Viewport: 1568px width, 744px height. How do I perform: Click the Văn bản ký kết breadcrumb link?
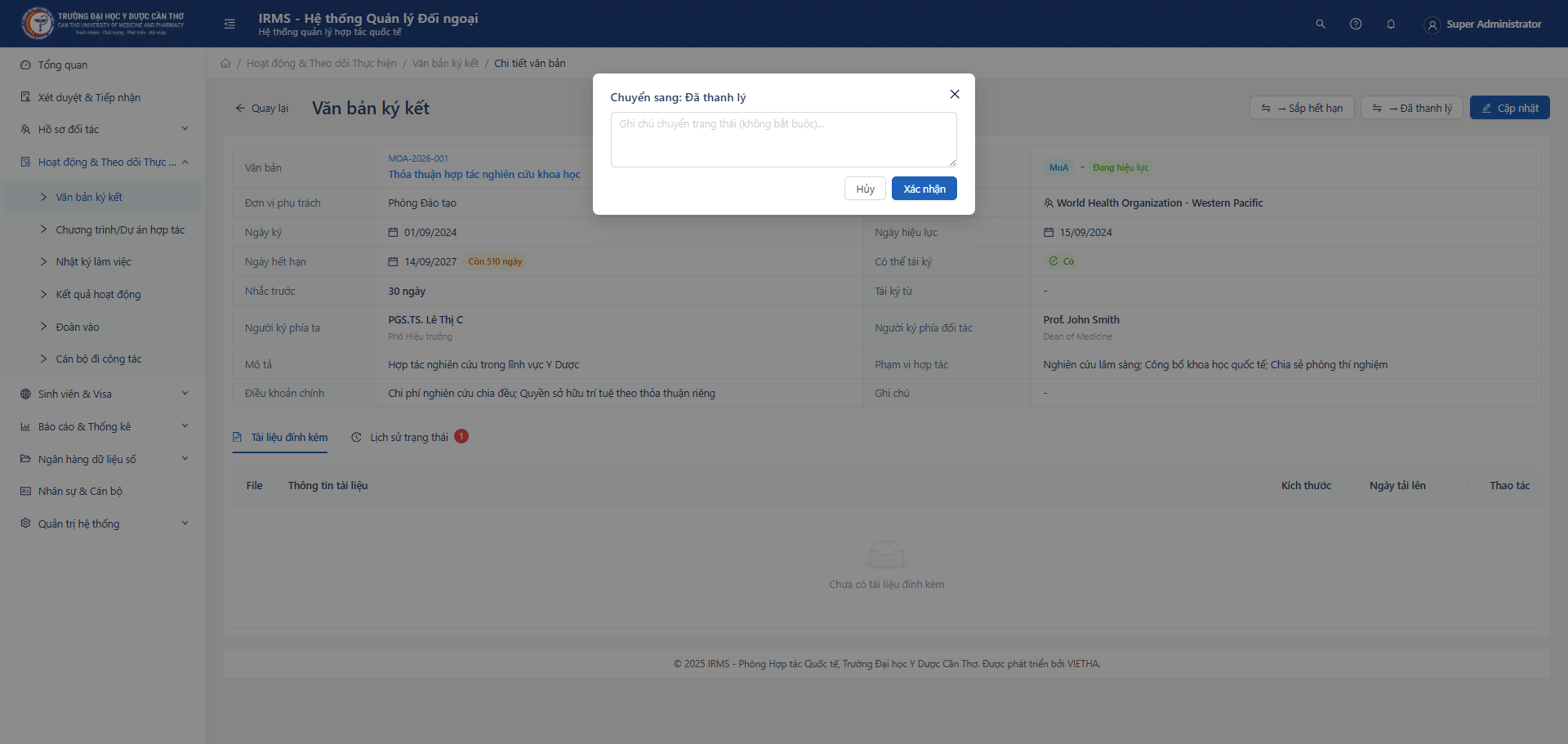click(x=445, y=64)
